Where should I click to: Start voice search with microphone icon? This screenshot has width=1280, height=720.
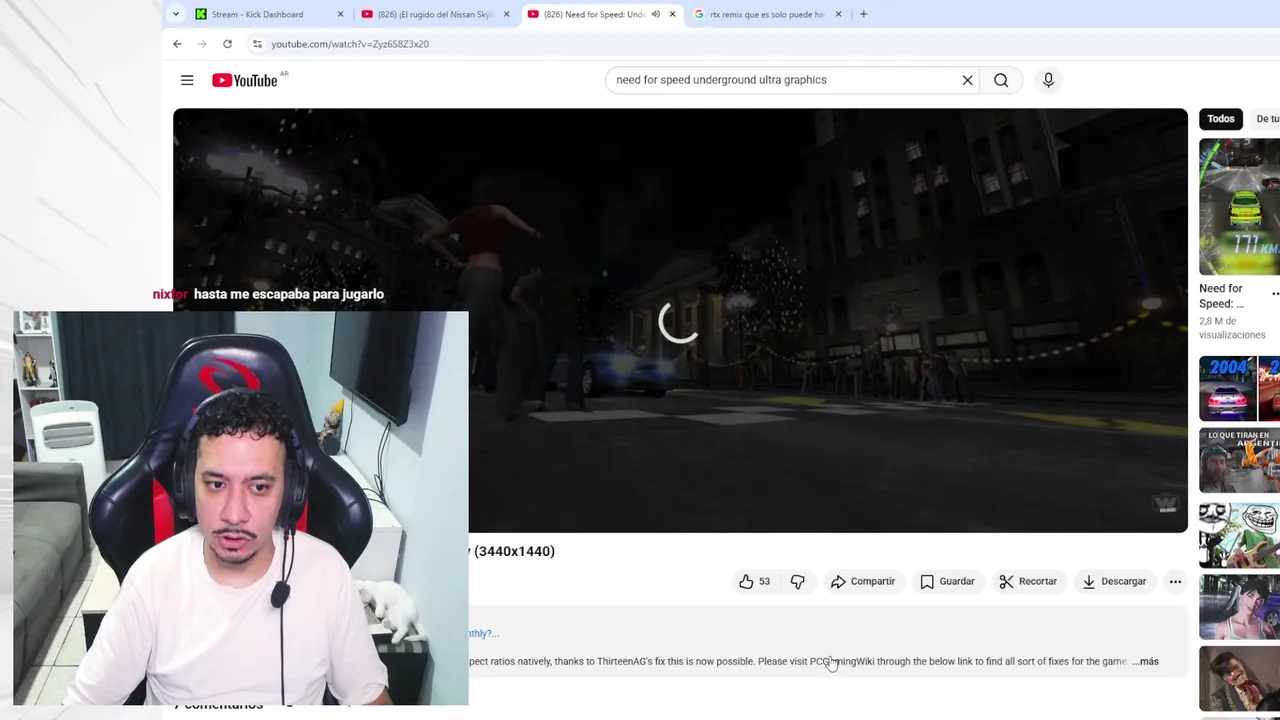[1048, 80]
